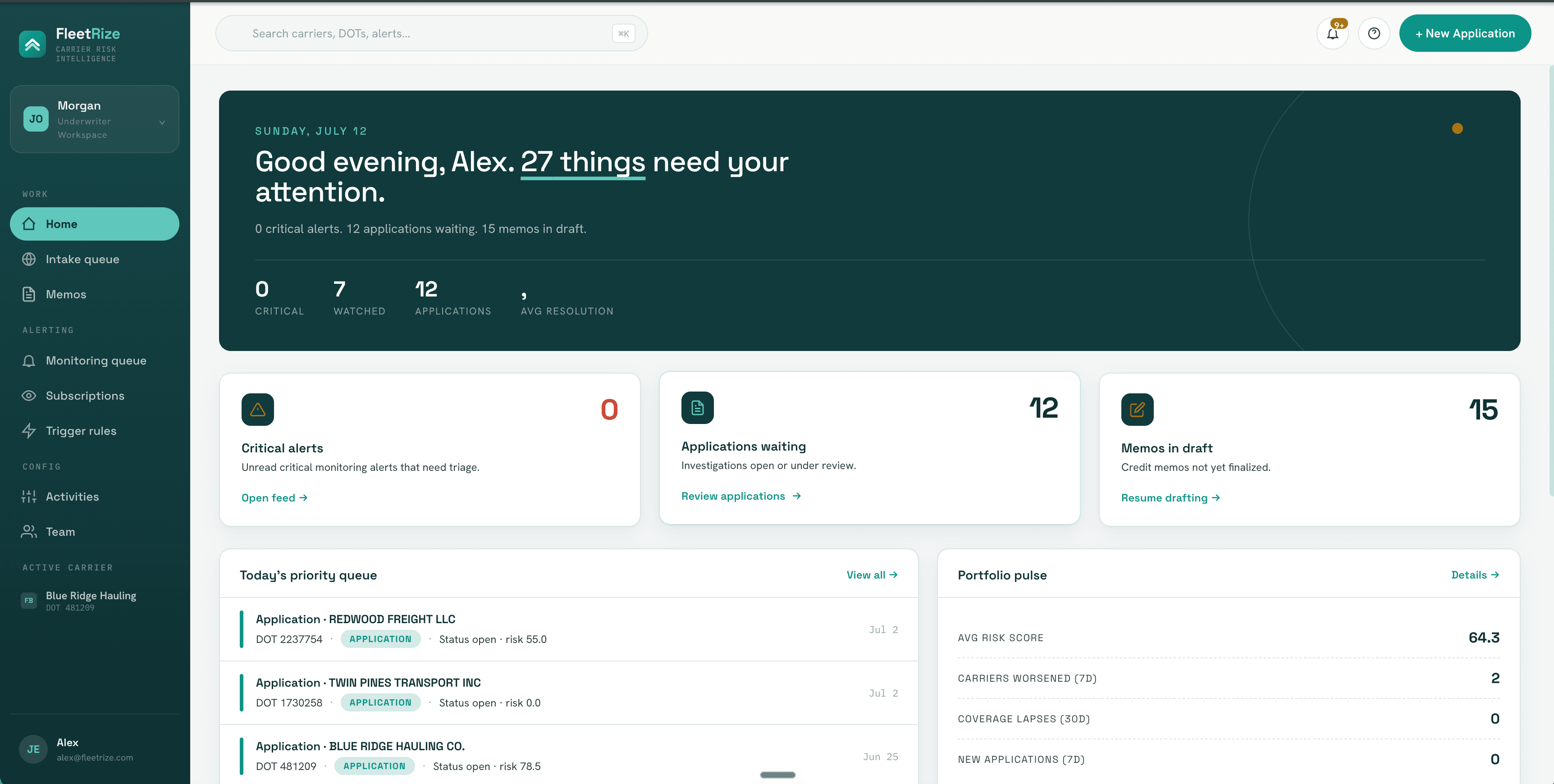Click the Memos document icon in sidebar
This screenshot has width=1554, height=784.
pyautogui.click(x=29, y=294)
